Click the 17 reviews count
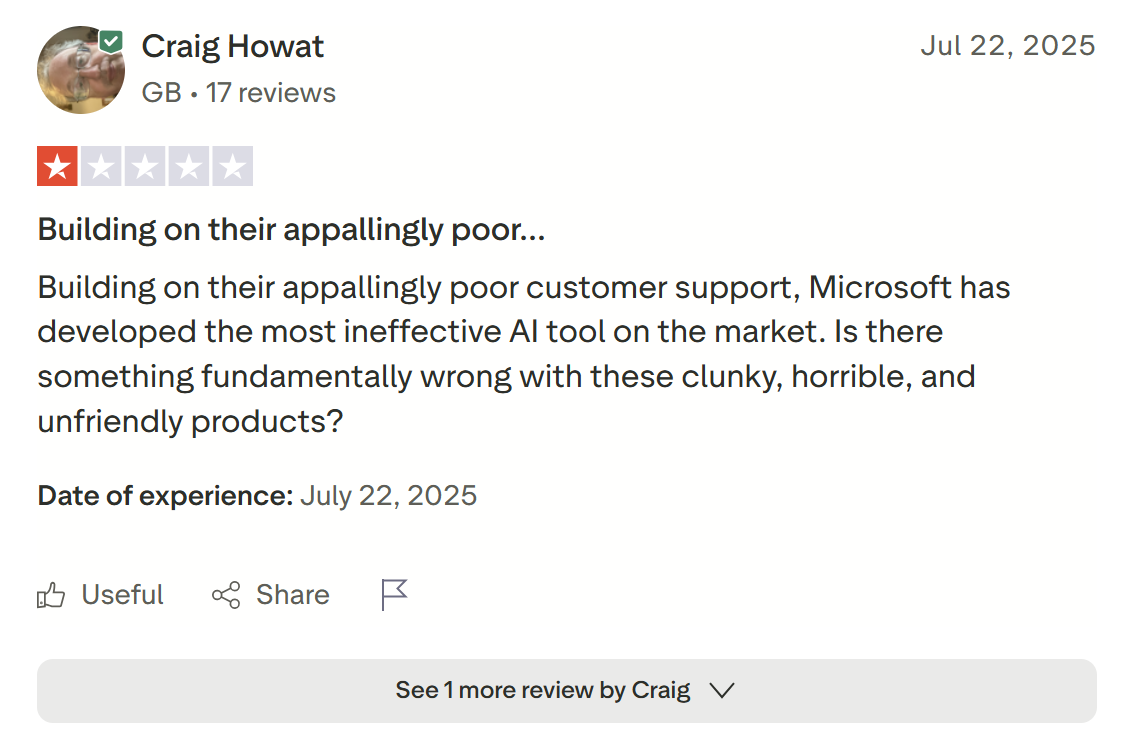1136x734 pixels. (x=270, y=93)
